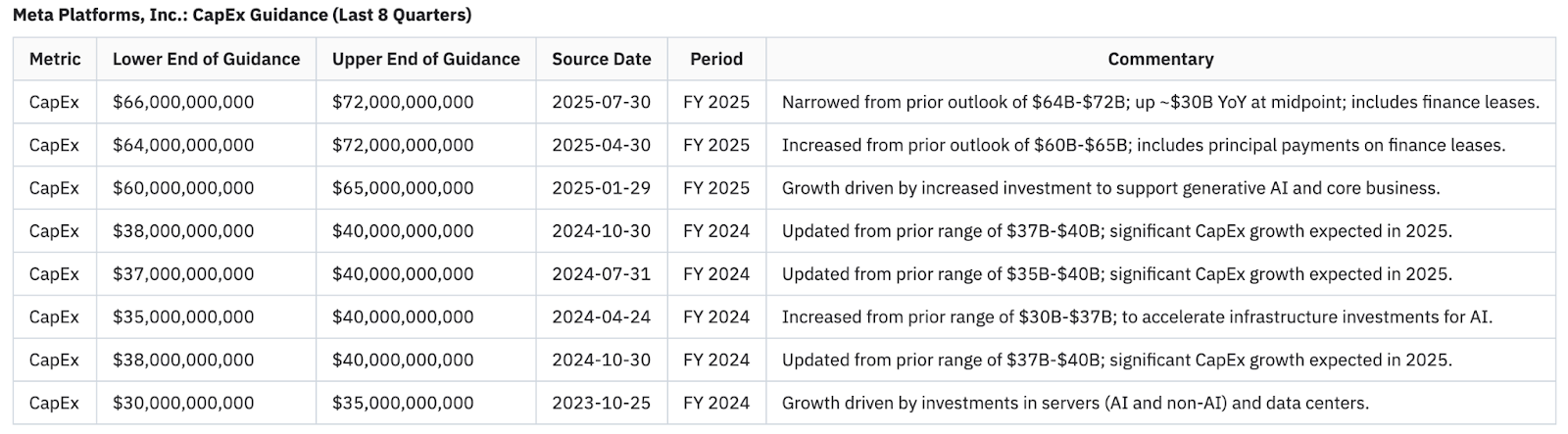1568x434 pixels.
Task: Click the table title mentioning Meta Platforms
Action: [x=242, y=15]
